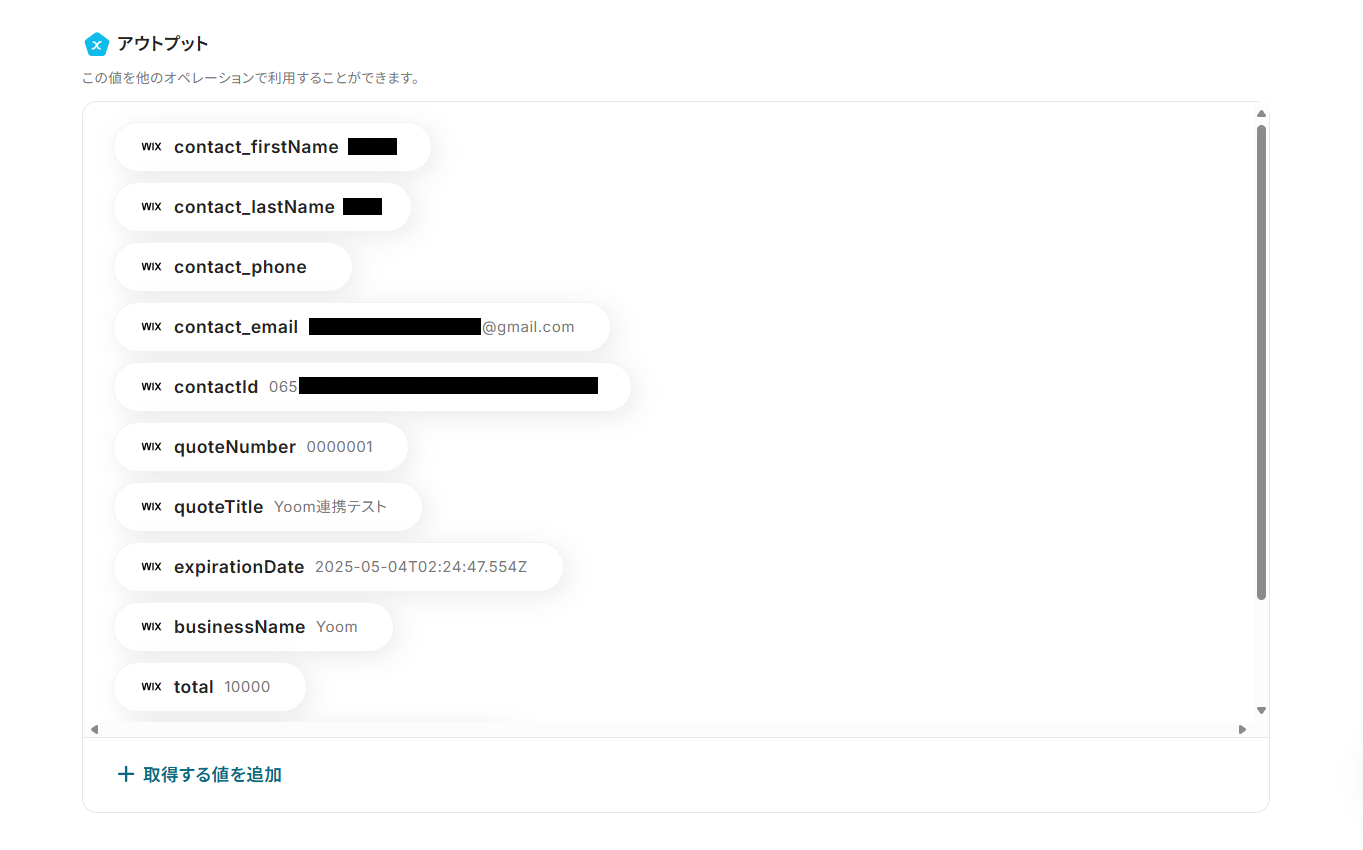Click the horizontal scrollbar right arrow
This screenshot has height=850, width=1363.
click(x=1242, y=729)
